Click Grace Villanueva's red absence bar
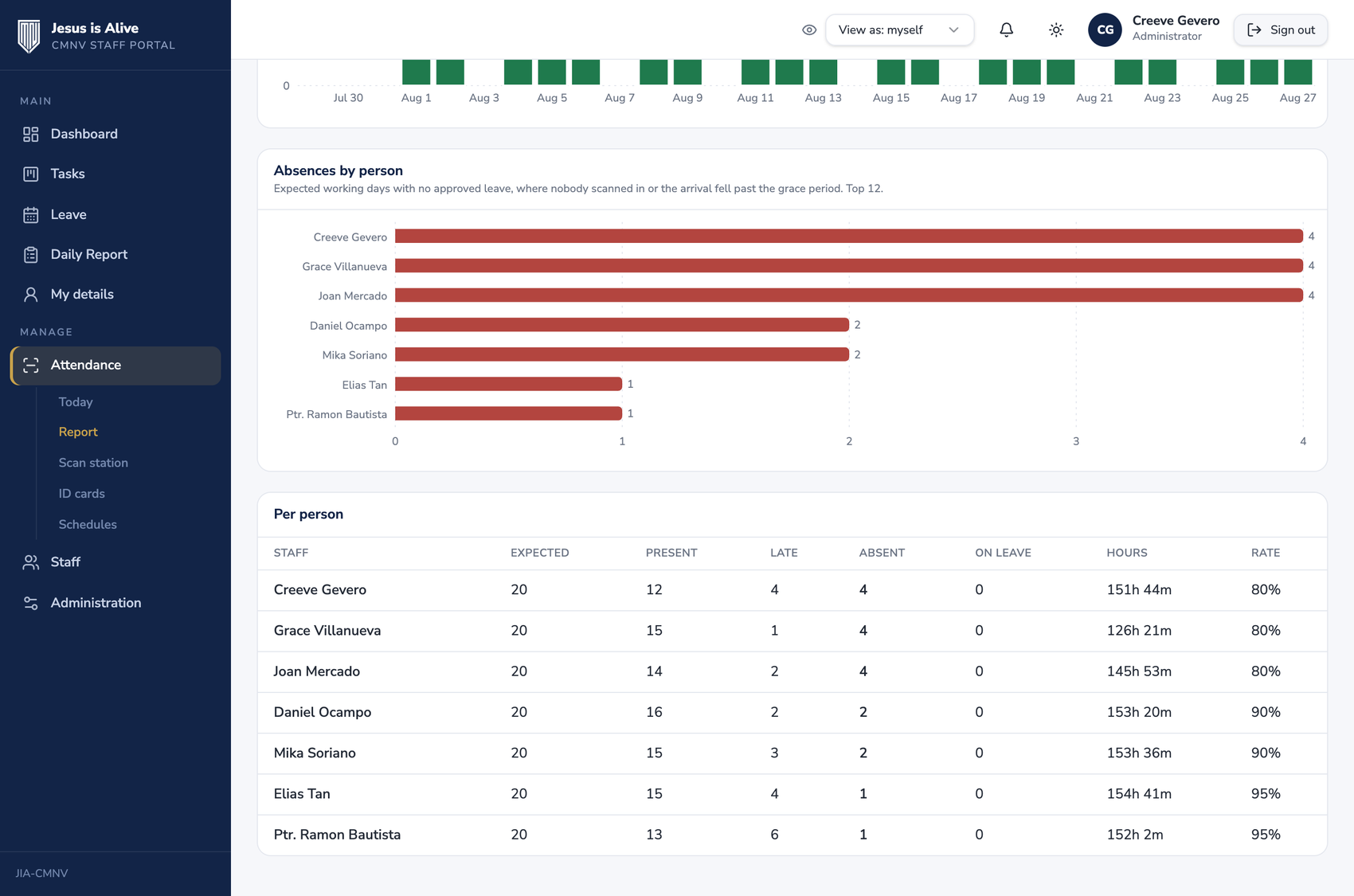 [x=849, y=266]
